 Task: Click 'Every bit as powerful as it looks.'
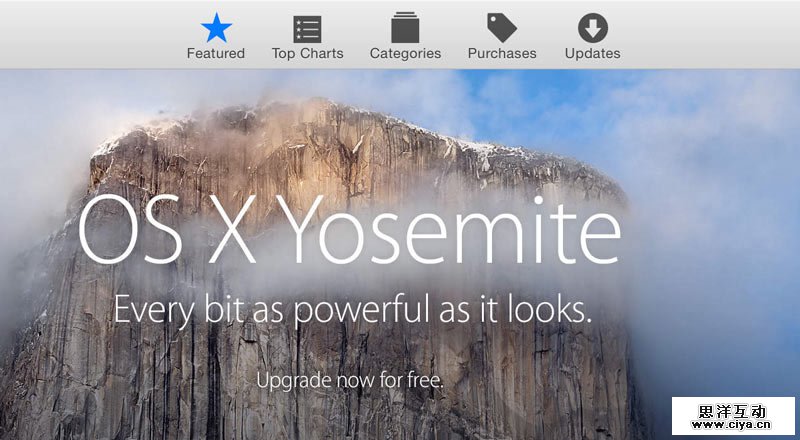tap(353, 309)
